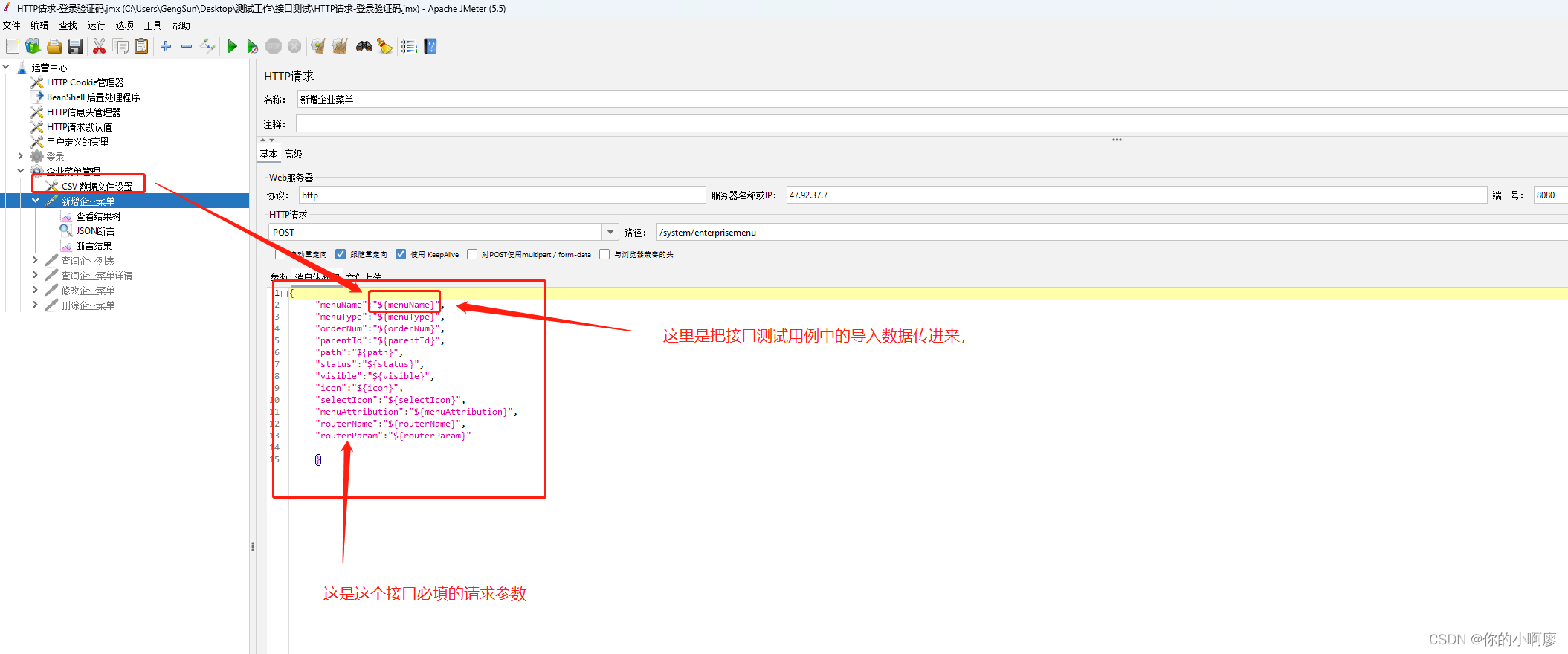This screenshot has height=654, width=1568.
Task: Click the grey Stop sign icon
Action: [274, 46]
